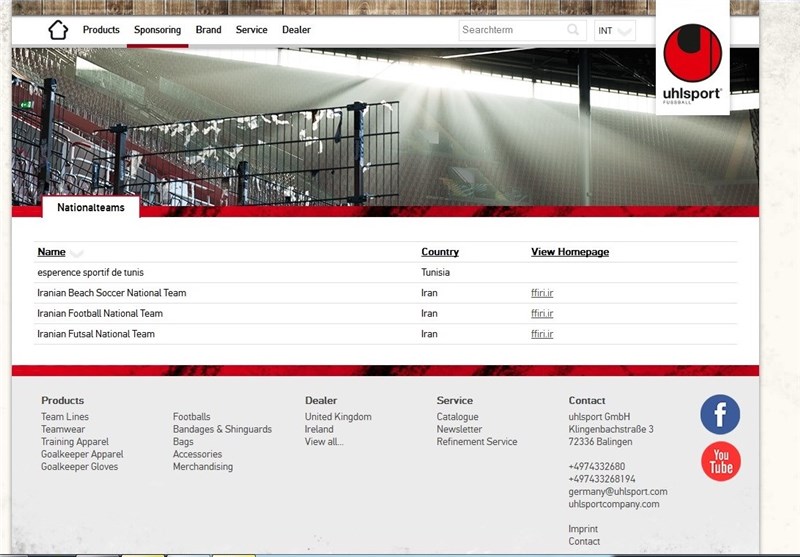Open the Newsletter link under Service
The image size is (800, 557).
point(459,429)
